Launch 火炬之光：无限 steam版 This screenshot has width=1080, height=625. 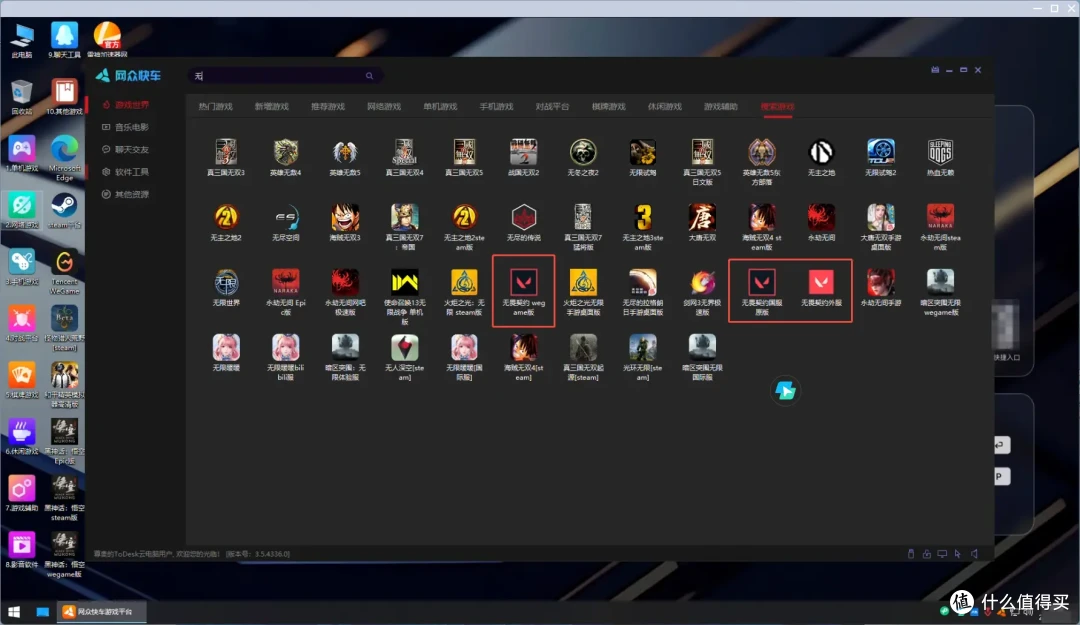(464, 282)
